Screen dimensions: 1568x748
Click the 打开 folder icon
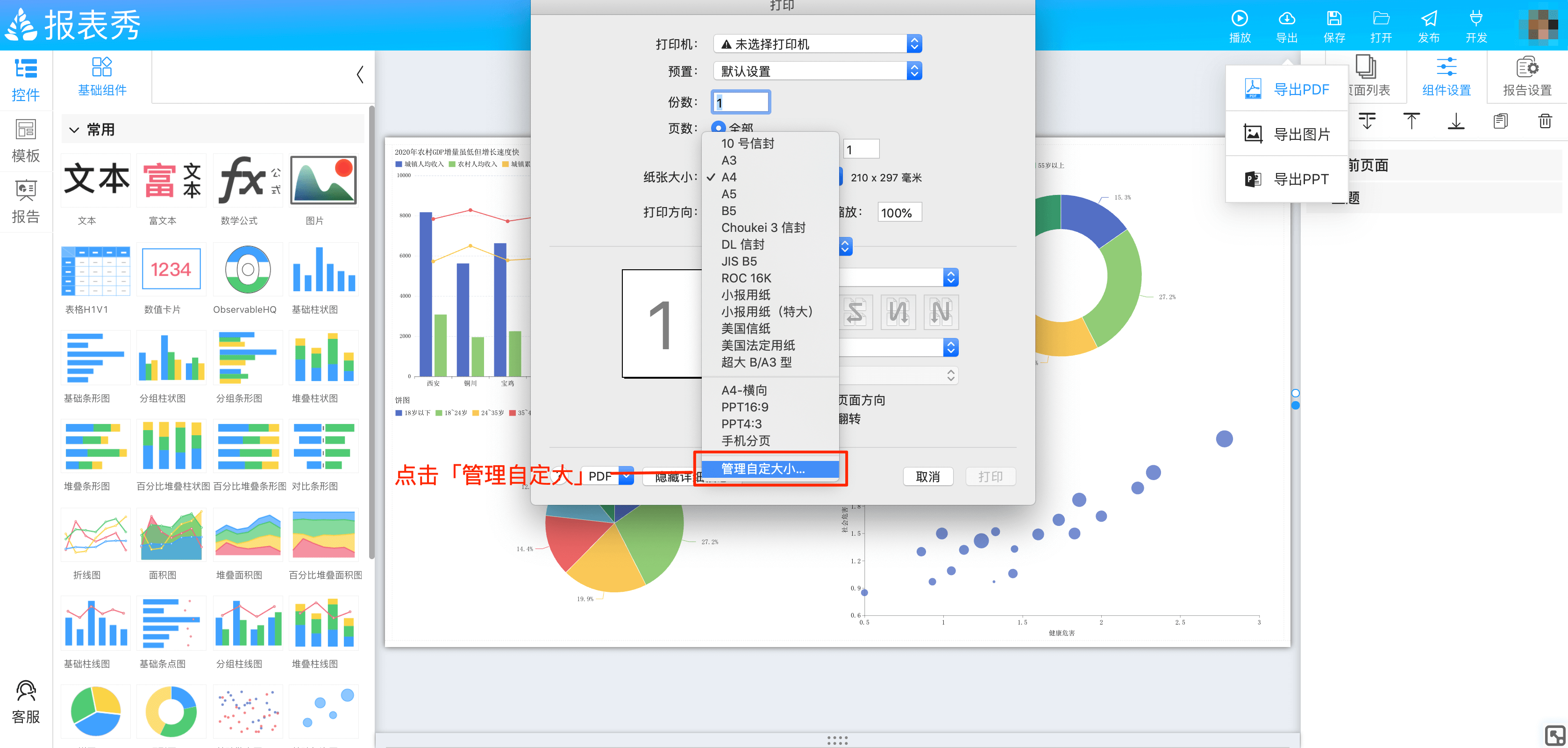pyautogui.click(x=1381, y=18)
